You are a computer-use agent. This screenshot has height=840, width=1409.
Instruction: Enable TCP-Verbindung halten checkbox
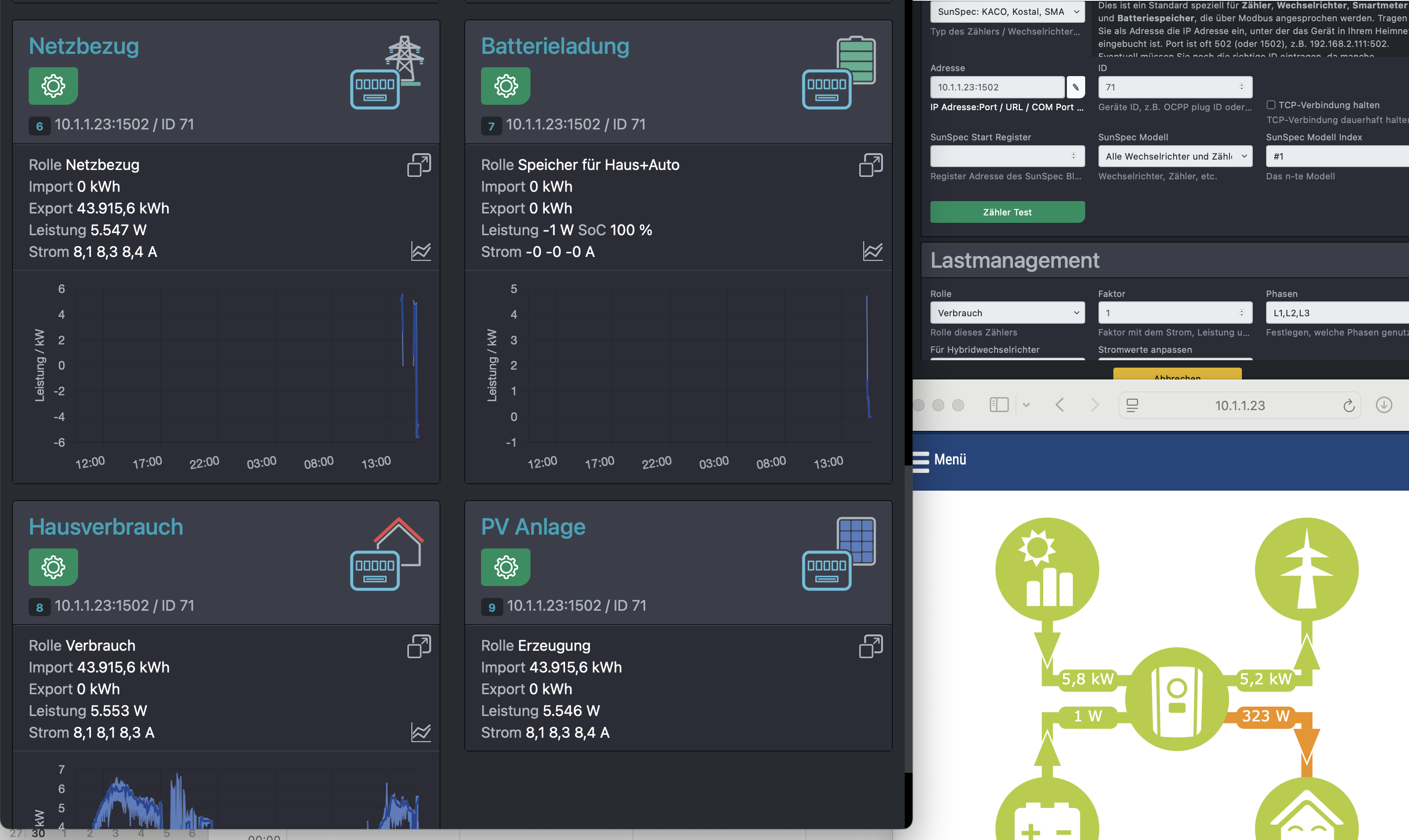[x=1271, y=105]
